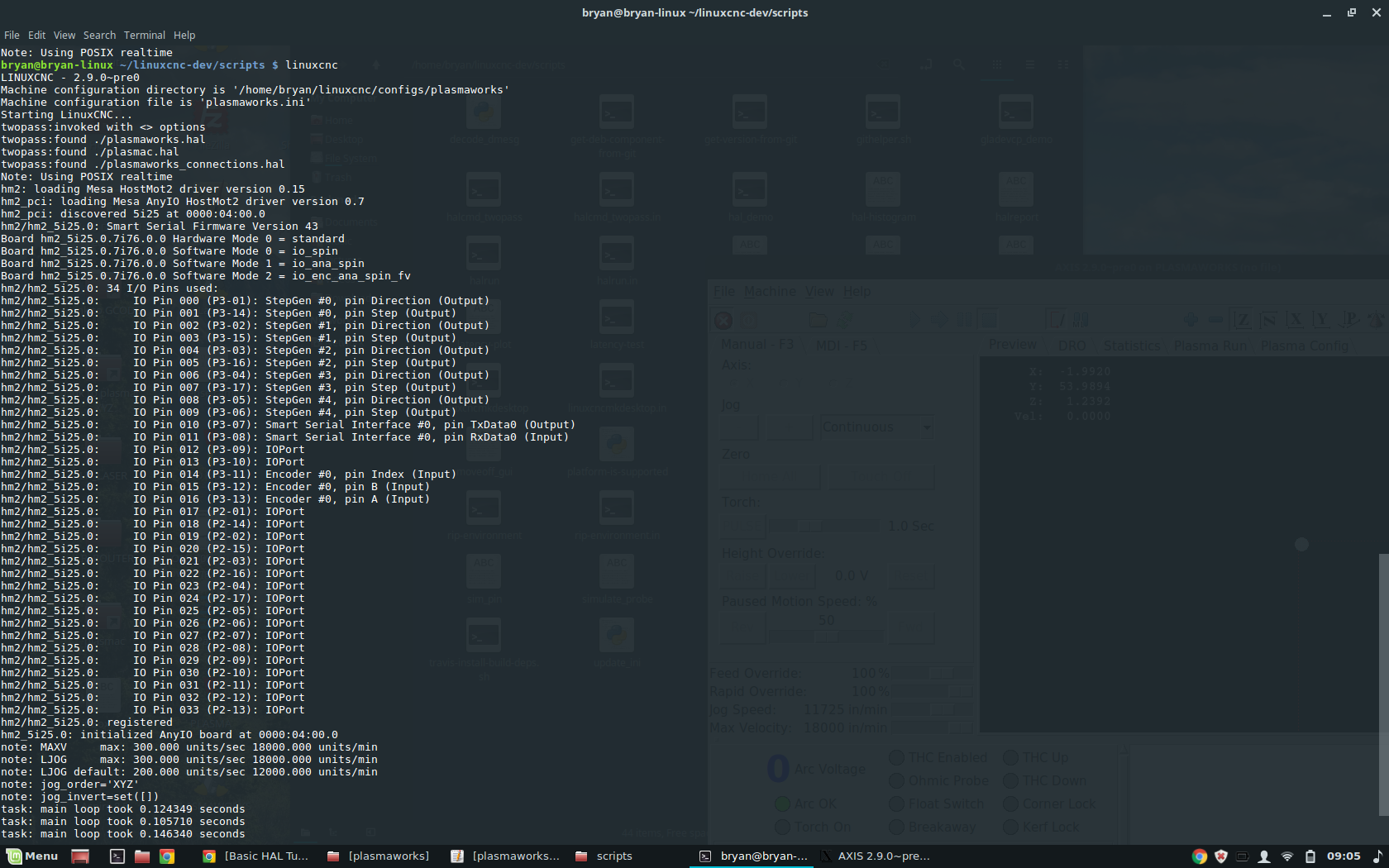
Task: Open the terminal File menu
Action: (12, 36)
